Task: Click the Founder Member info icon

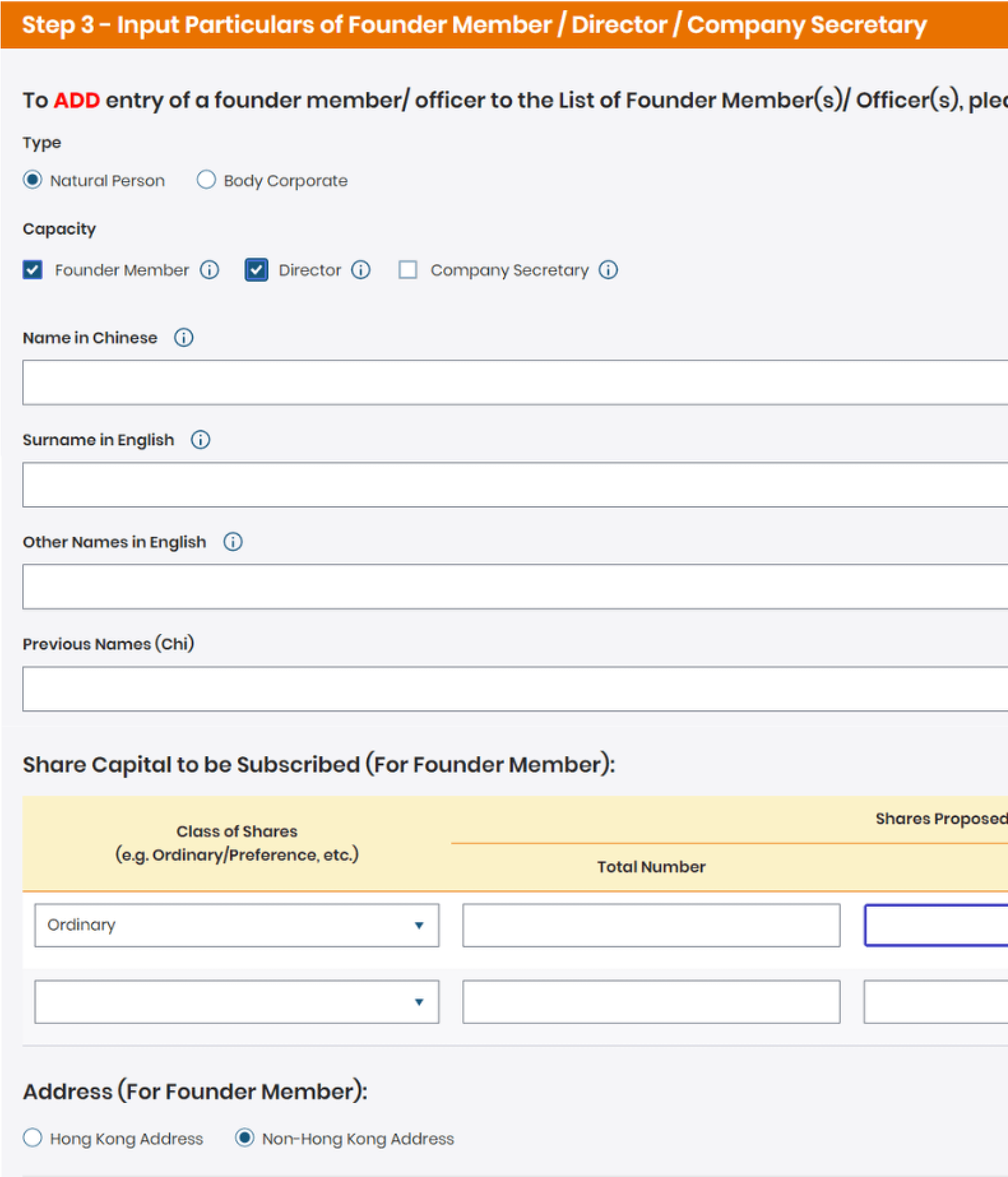Action: point(209,270)
